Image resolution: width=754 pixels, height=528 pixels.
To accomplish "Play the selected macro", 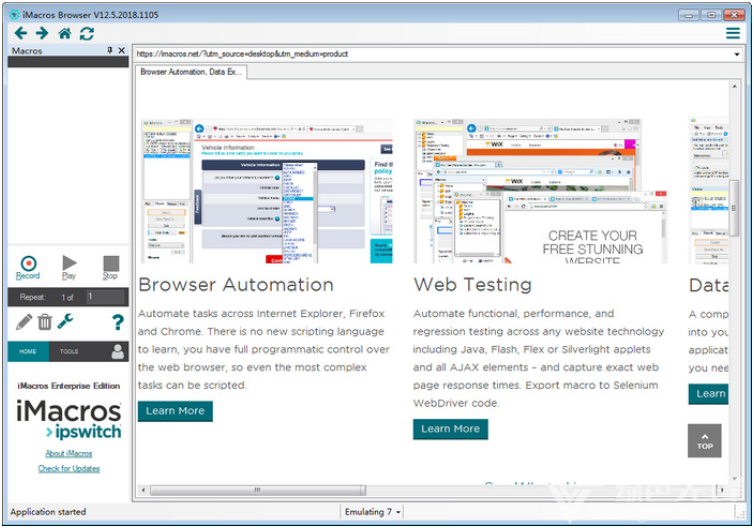I will click(69, 267).
